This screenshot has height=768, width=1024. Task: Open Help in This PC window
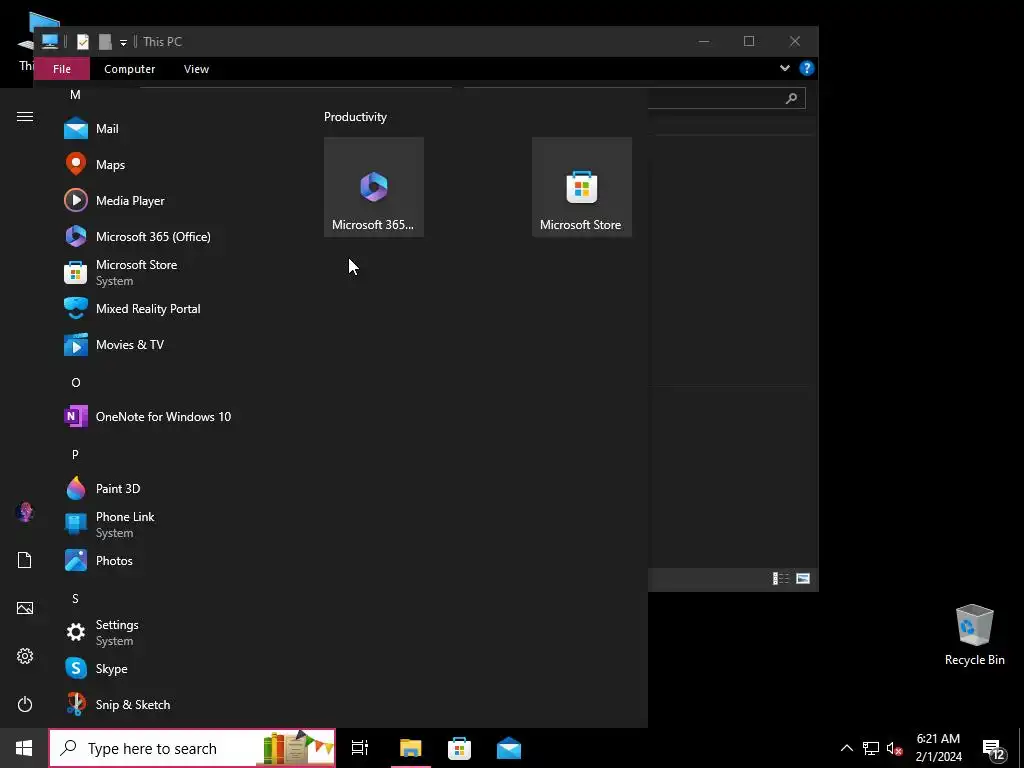pos(807,68)
